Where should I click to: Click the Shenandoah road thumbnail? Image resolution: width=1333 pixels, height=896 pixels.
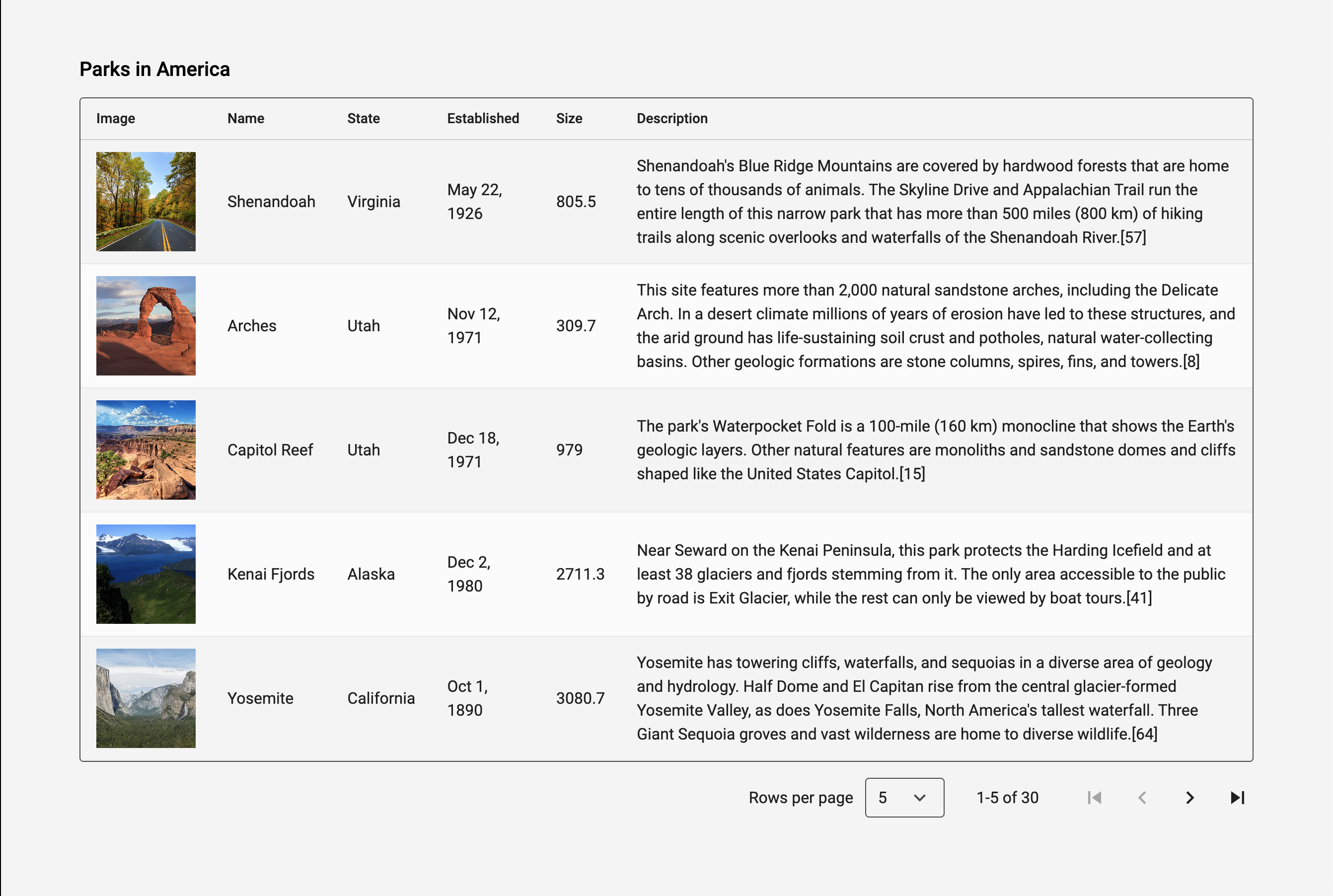pyautogui.click(x=146, y=202)
